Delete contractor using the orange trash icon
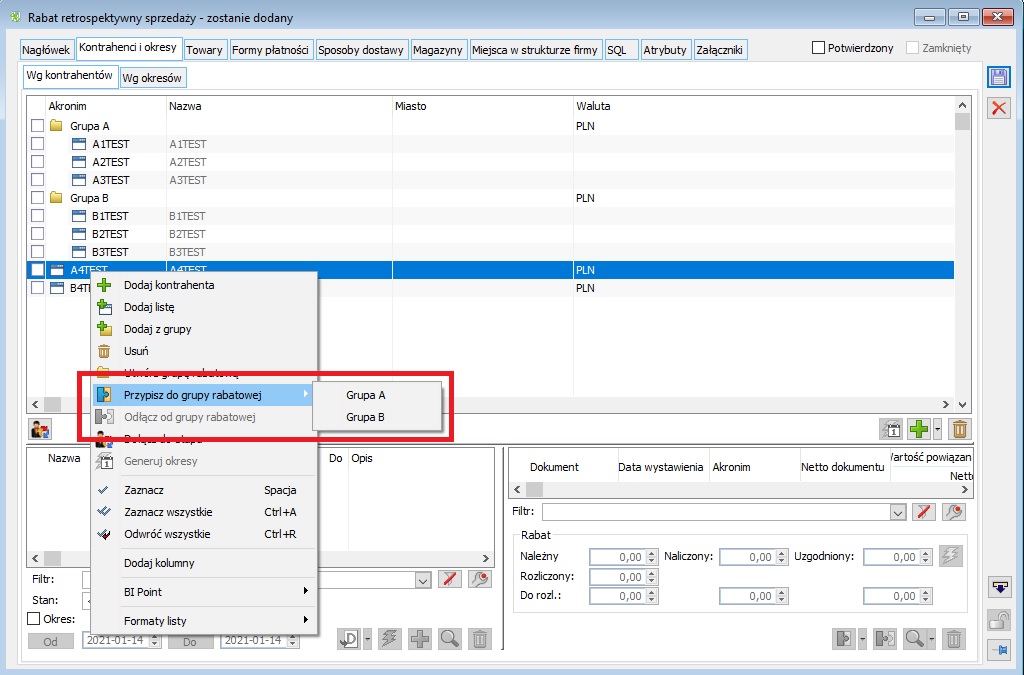 (959, 429)
